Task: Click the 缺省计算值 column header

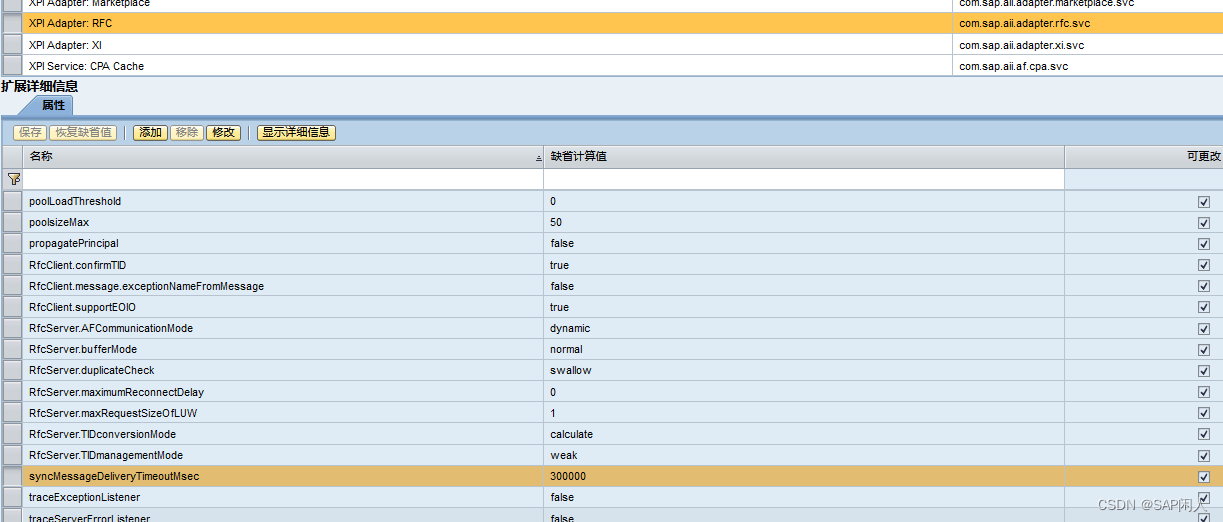Action: [804, 157]
